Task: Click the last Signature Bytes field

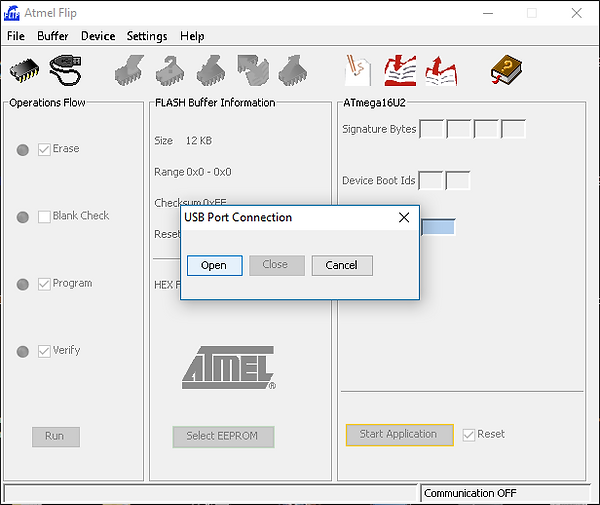Action: [513, 129]
